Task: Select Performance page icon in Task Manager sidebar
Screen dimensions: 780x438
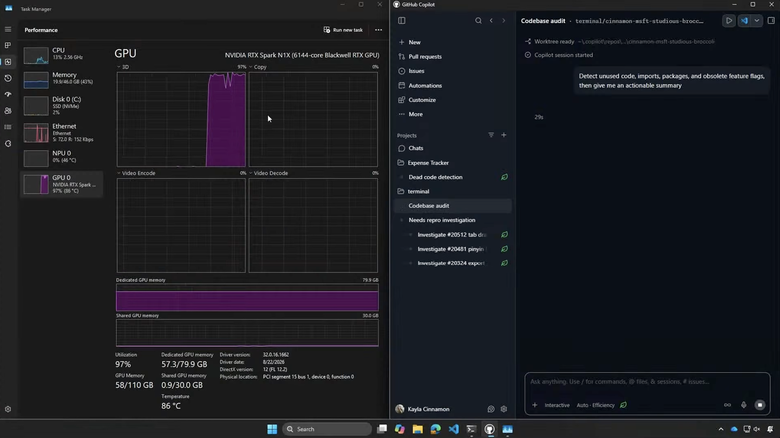Action: [x=8, y=62]
